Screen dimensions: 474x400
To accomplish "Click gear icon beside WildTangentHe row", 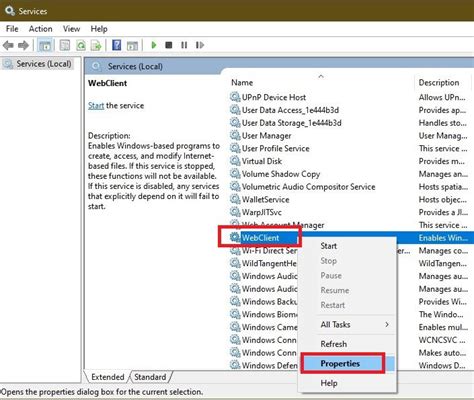I will pyautogui.click(x=235, y=263).
